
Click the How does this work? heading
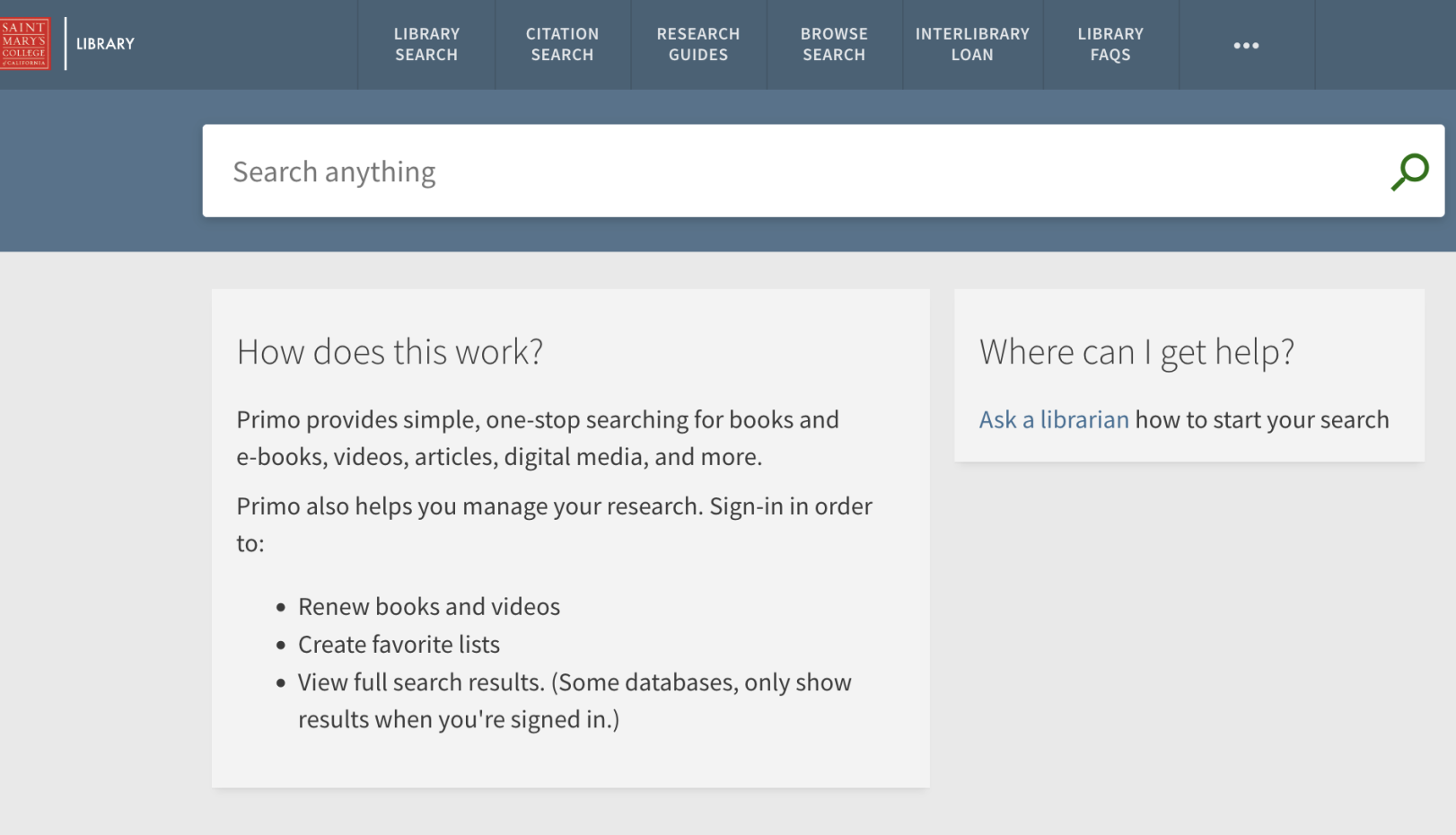click(390, 352)
